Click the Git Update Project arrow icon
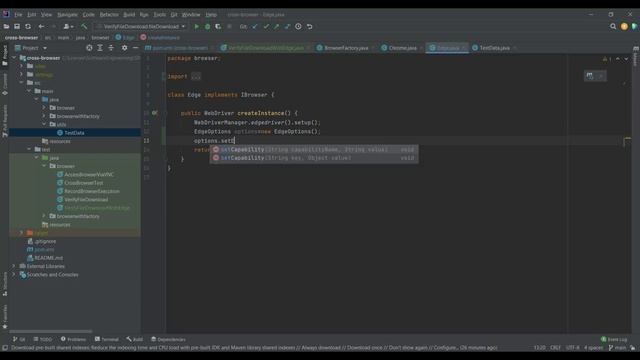The height and width of the screenshot is (360, 640). pyautogui.click(x=255, y=27)
